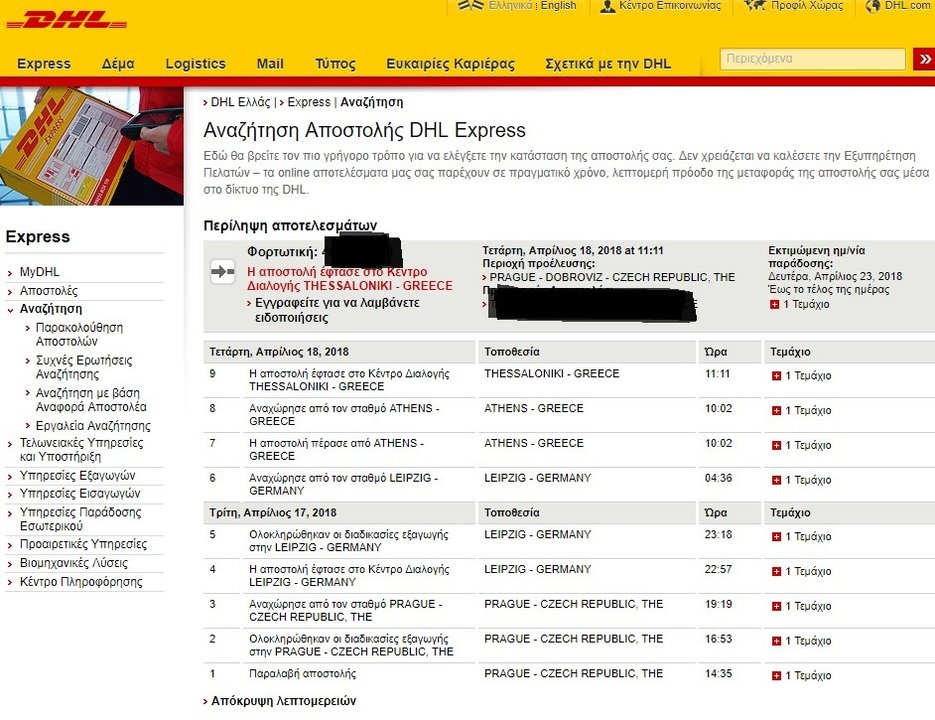The image size is (935, 720).
Task: Open Προαιρετικές Υπηρεσίες sidebar item
Action: 83,544
